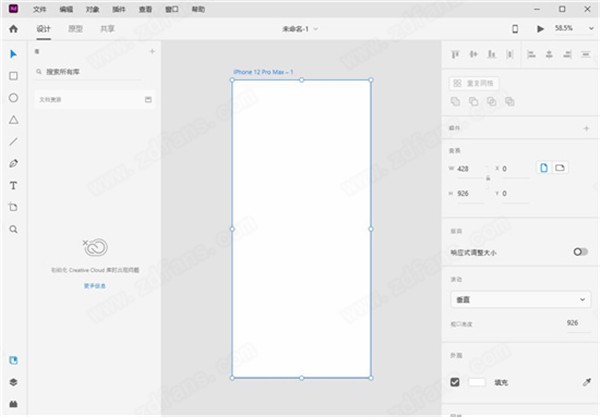
Task: Click the distribute horizontally icon
Action: pos(586,54)
